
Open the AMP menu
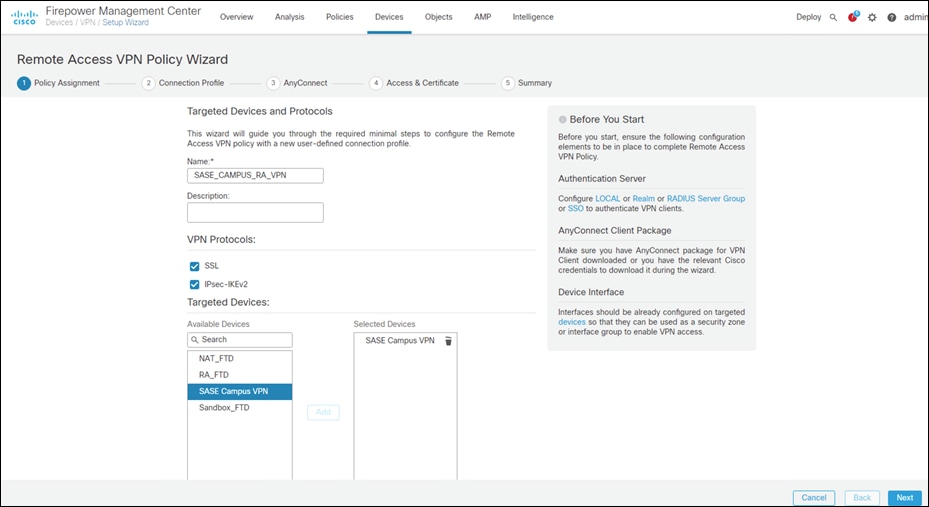point(482,17)
